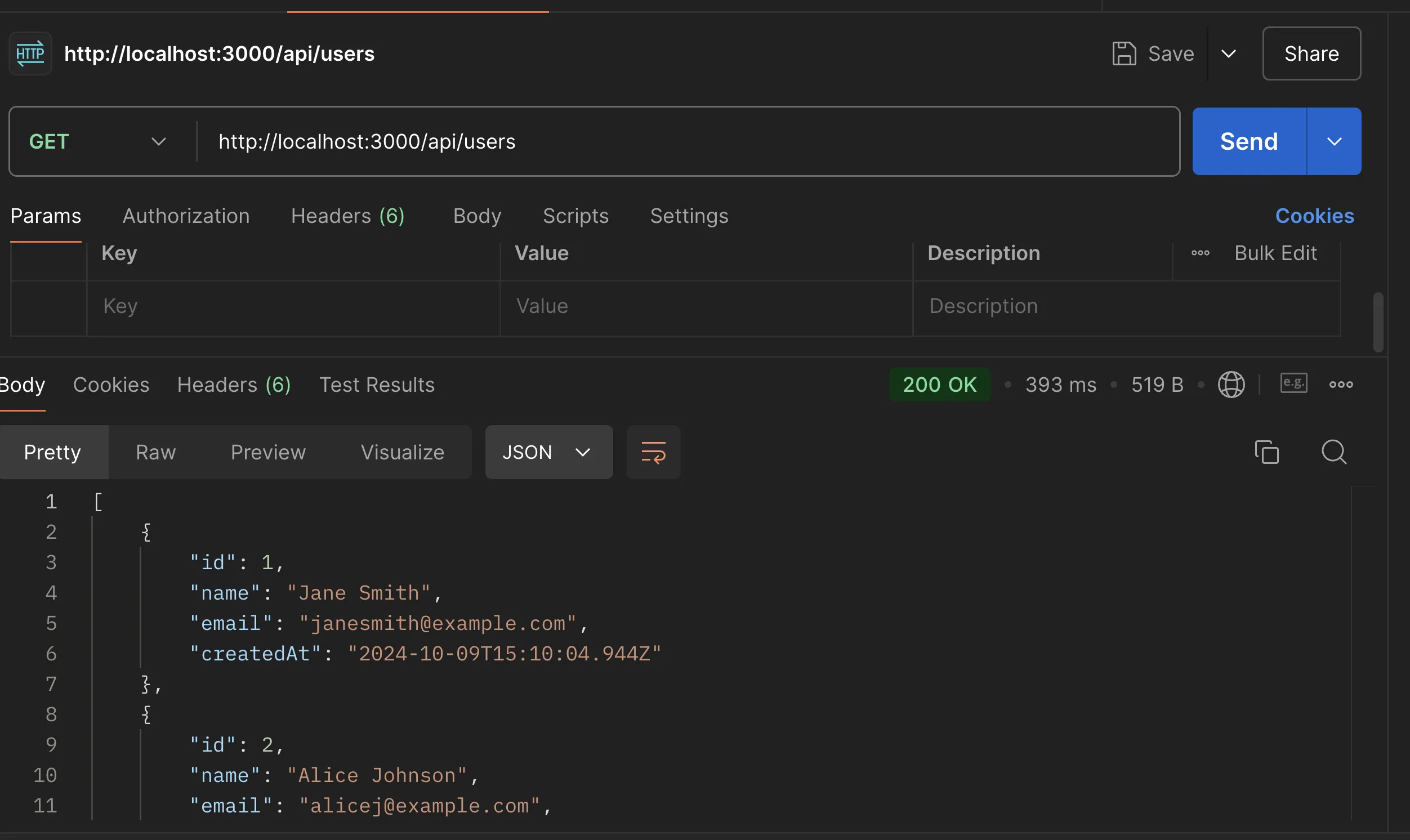Click the search response magnifier icon
The height and width of the screenshot is (840, 1410).
[1333, 453]
